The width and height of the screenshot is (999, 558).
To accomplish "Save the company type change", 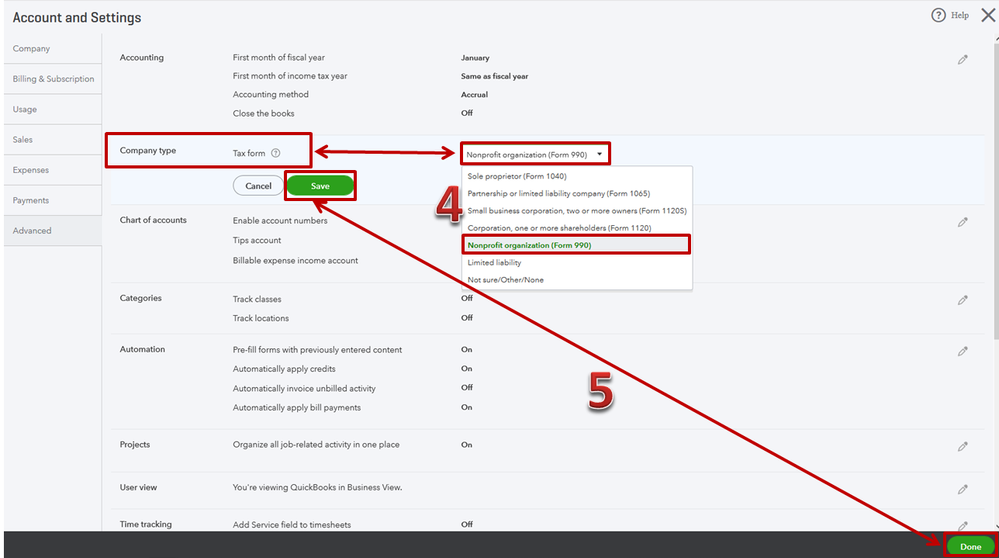I will [x=320, y=186].
